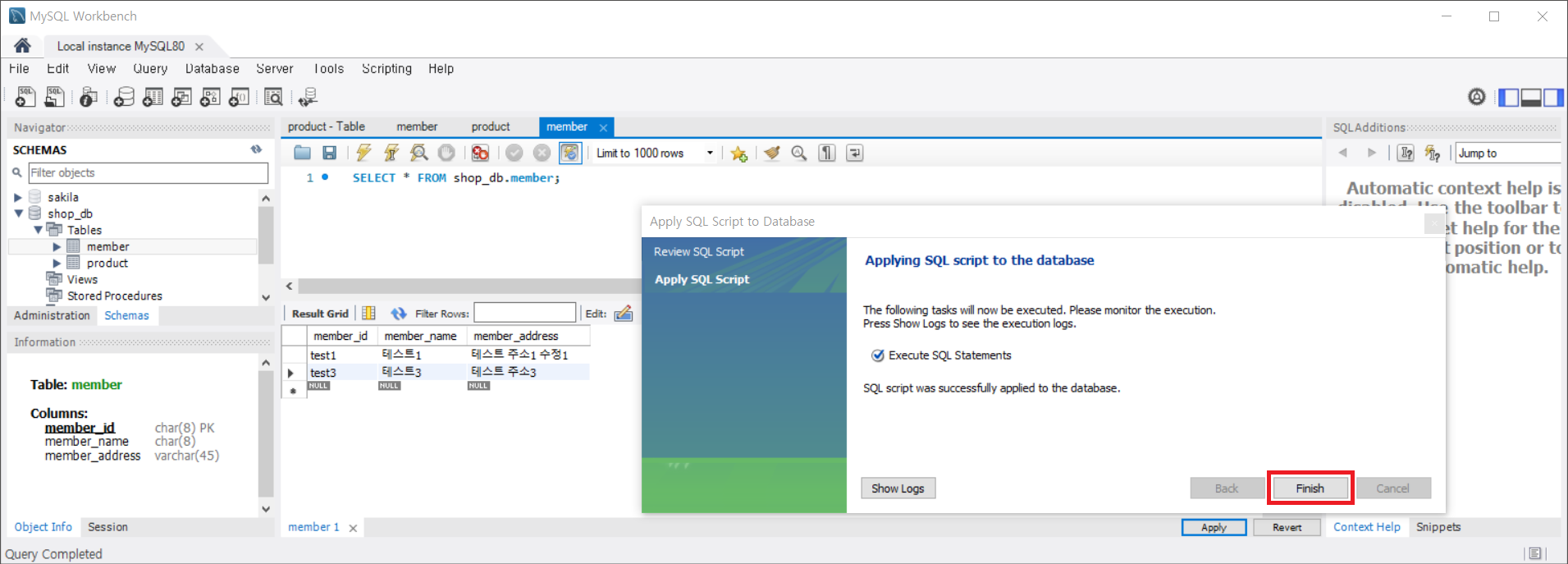Save the script to file
1568x564 pixels.
click(x=329, y=153)
